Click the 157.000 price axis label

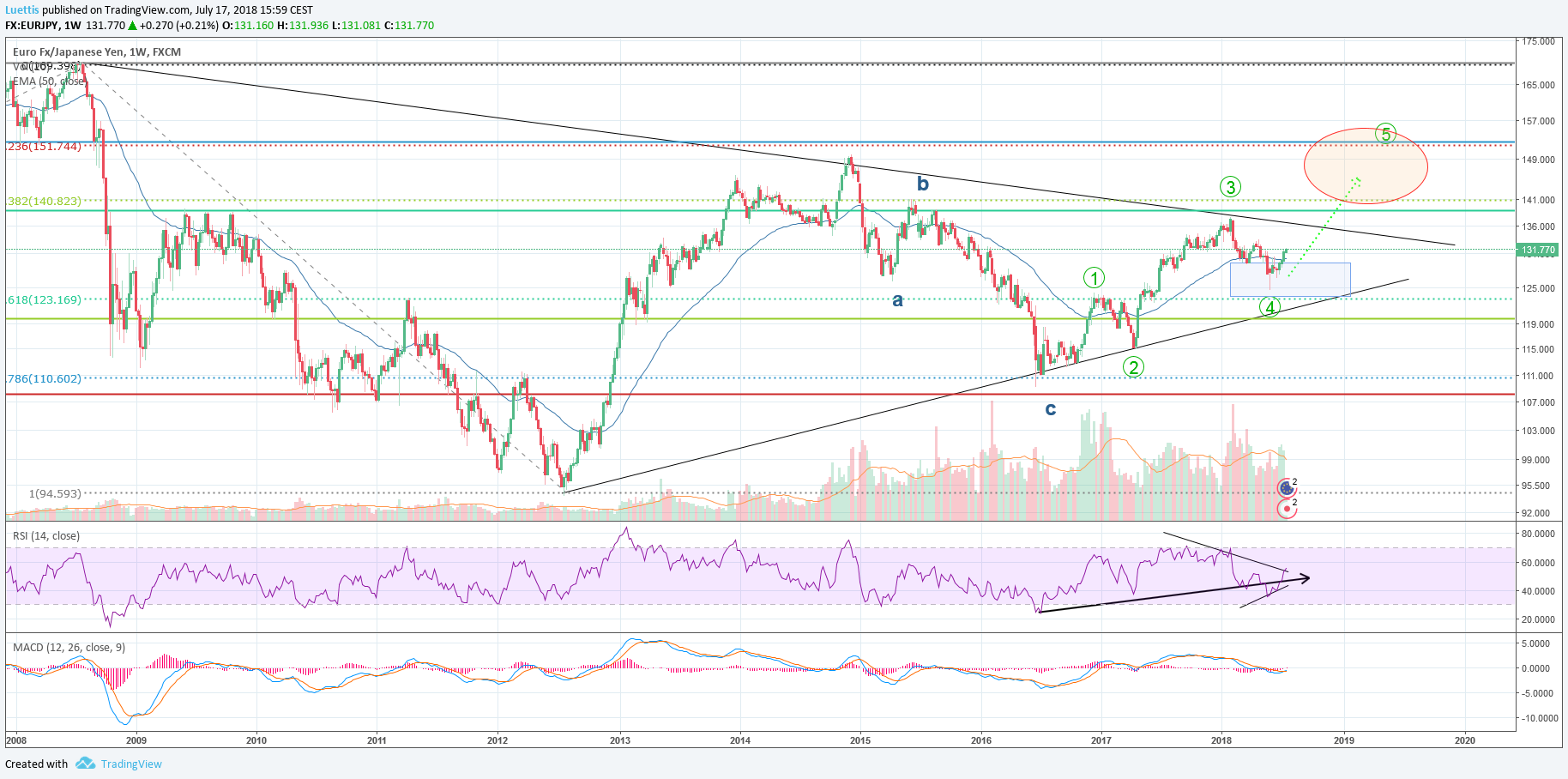1538,121
